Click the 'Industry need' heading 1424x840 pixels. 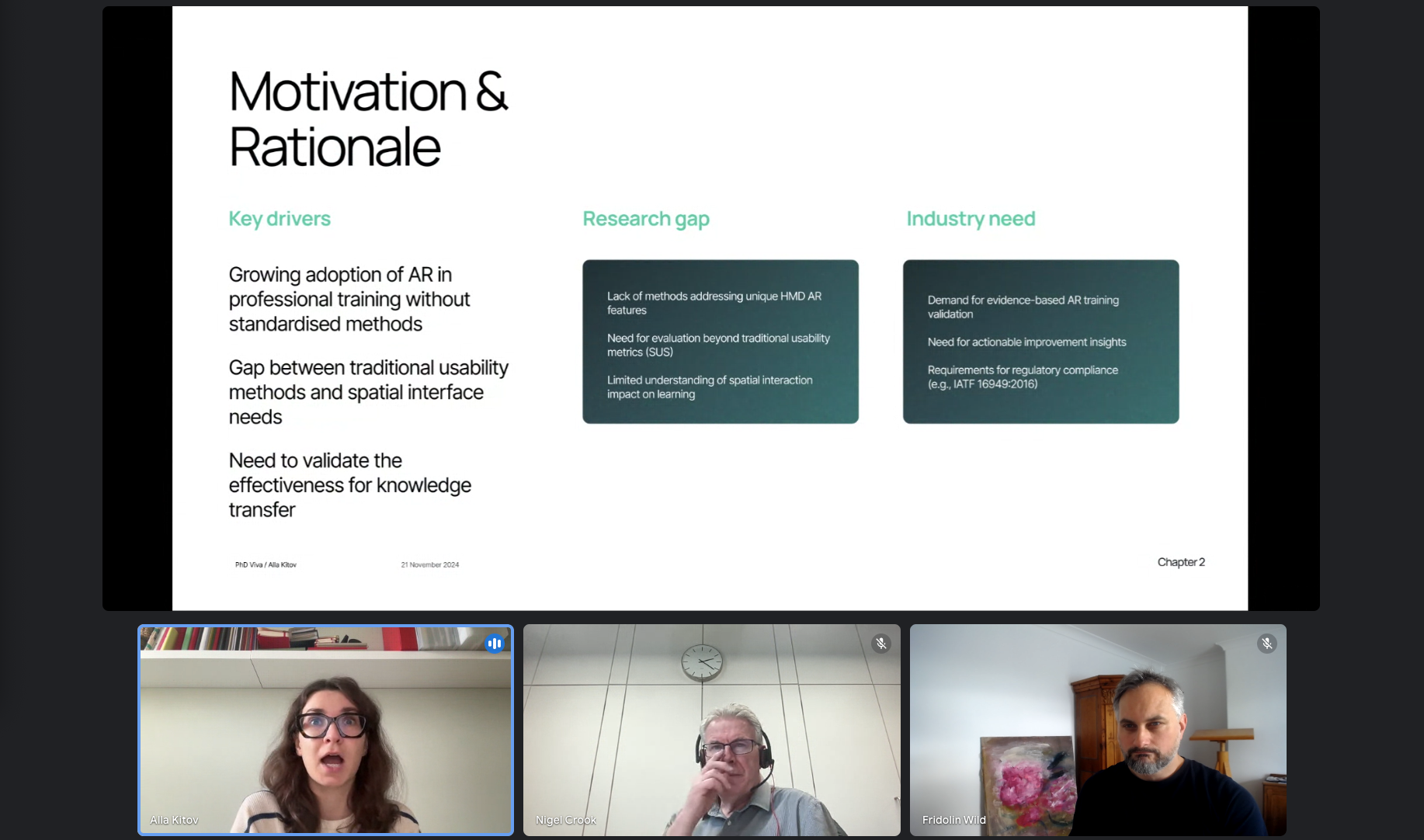[x=971, y=219]
